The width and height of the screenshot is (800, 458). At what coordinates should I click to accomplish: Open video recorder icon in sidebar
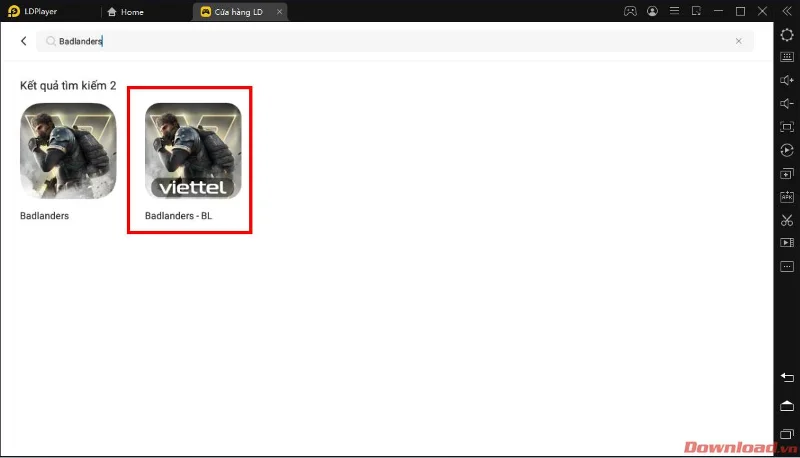(x=787, y=243)
